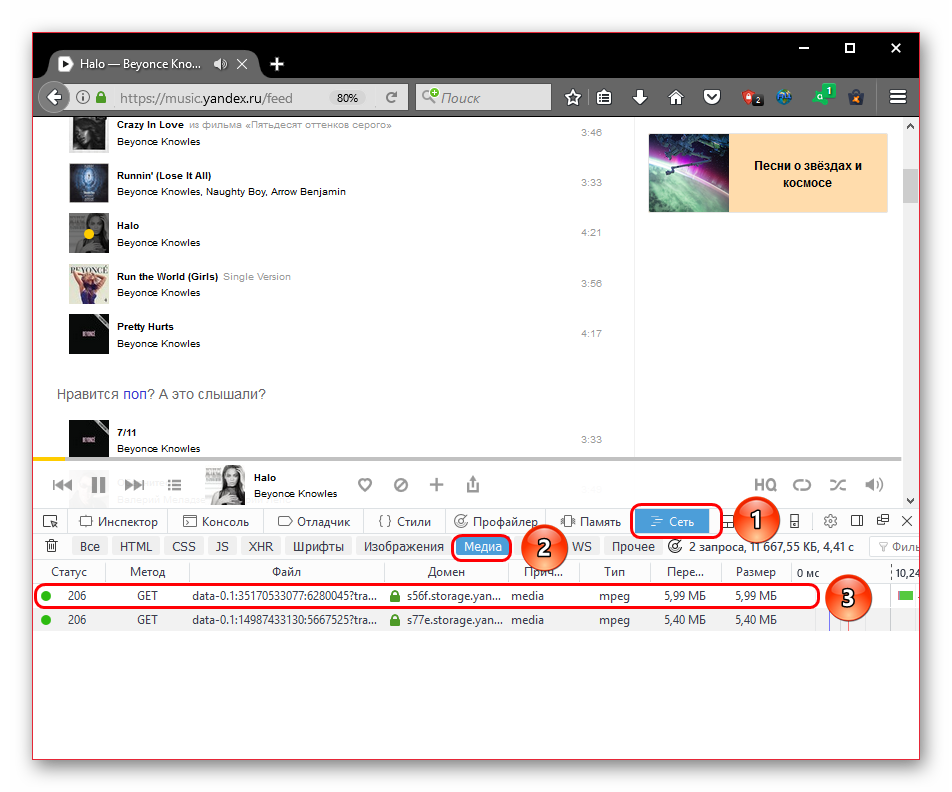Image resolution: width=952 pixels, height=792 pixels.
Task: Switch to the Отладчик devtools tab
Action: 314,522
